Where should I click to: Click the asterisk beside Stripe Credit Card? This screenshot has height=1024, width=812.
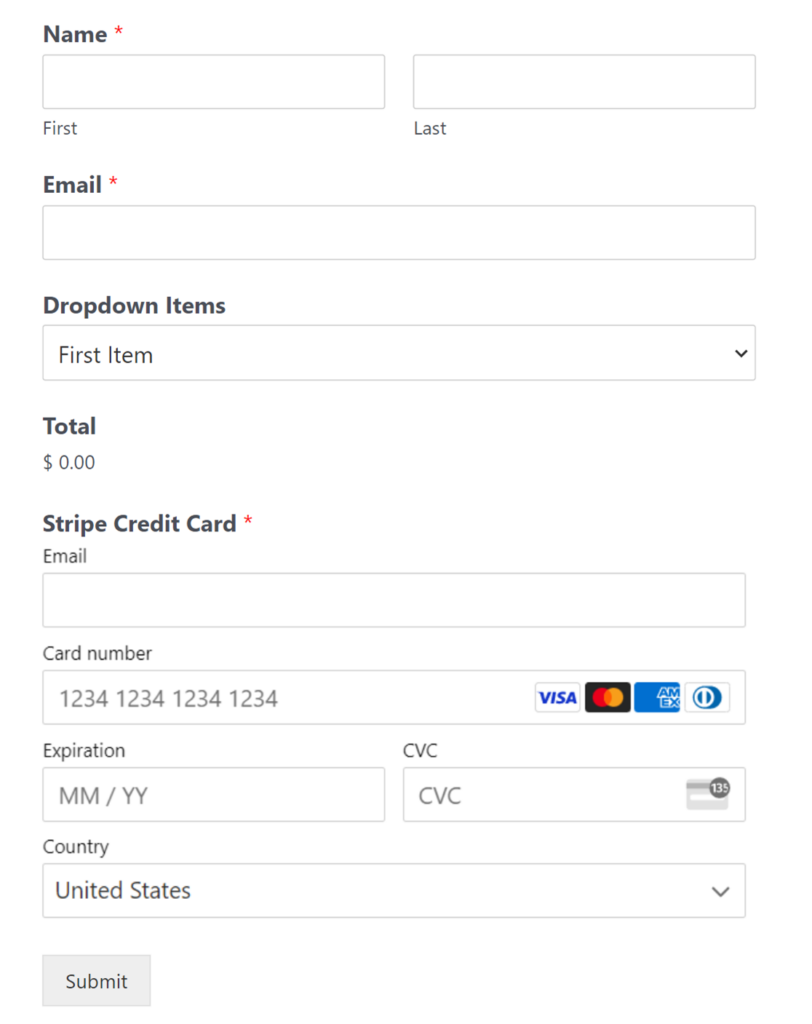tap(246, 520)
